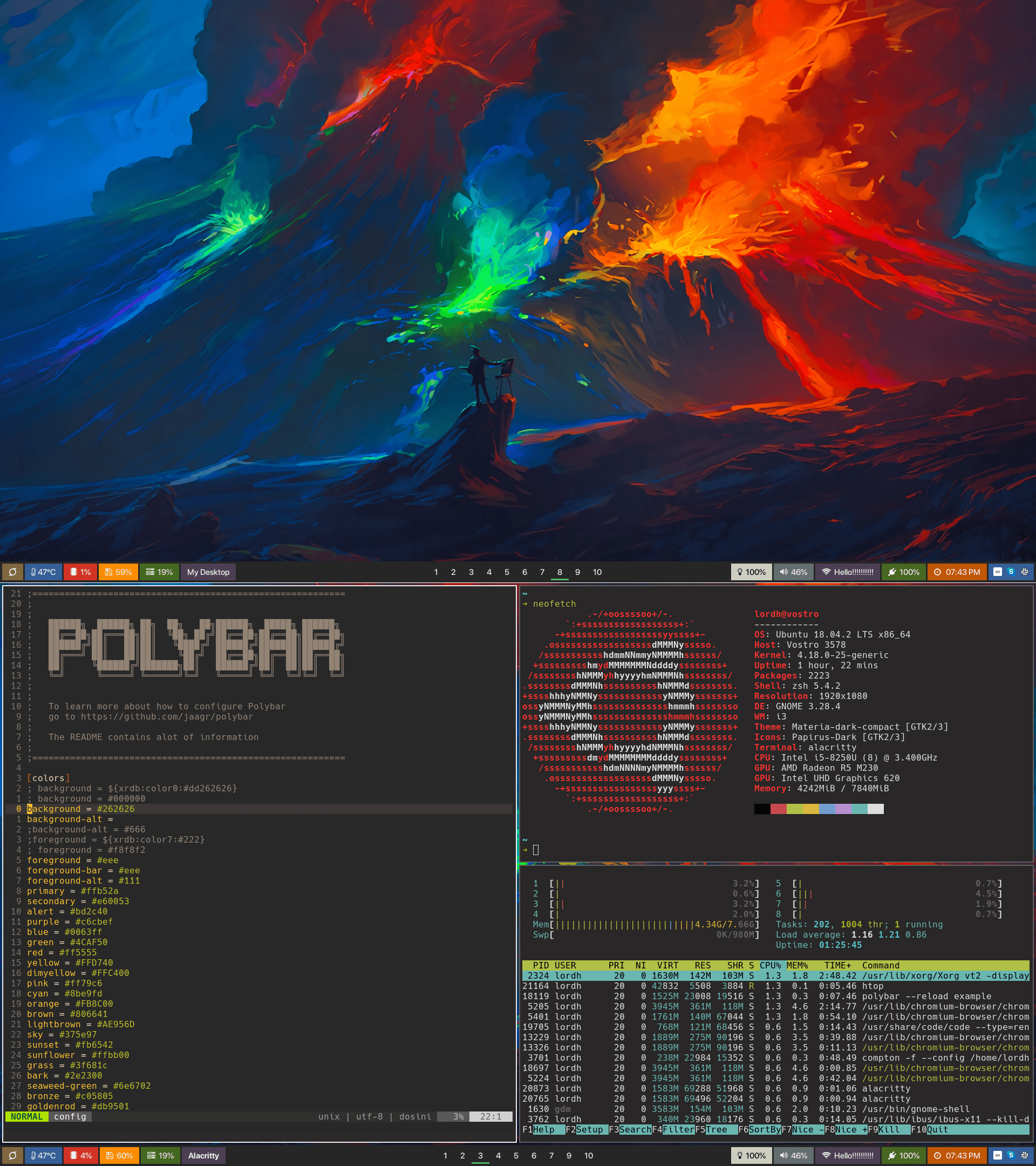Click the Skype tray icon in bottom bar
This screenshot has height=1166, width=1036.
[1010, 1155]
